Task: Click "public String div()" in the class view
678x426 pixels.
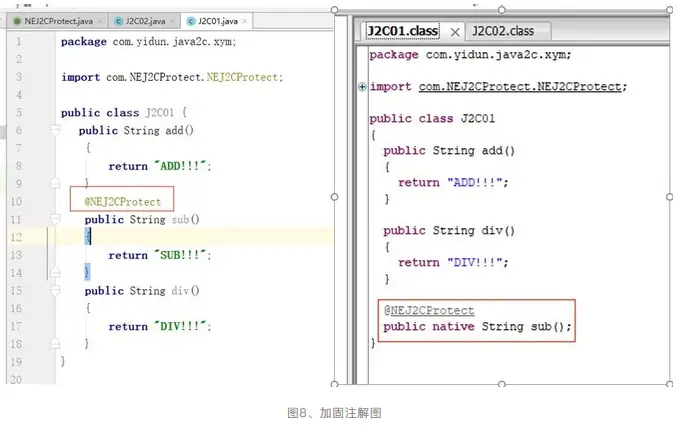Action: coord(449,231)
